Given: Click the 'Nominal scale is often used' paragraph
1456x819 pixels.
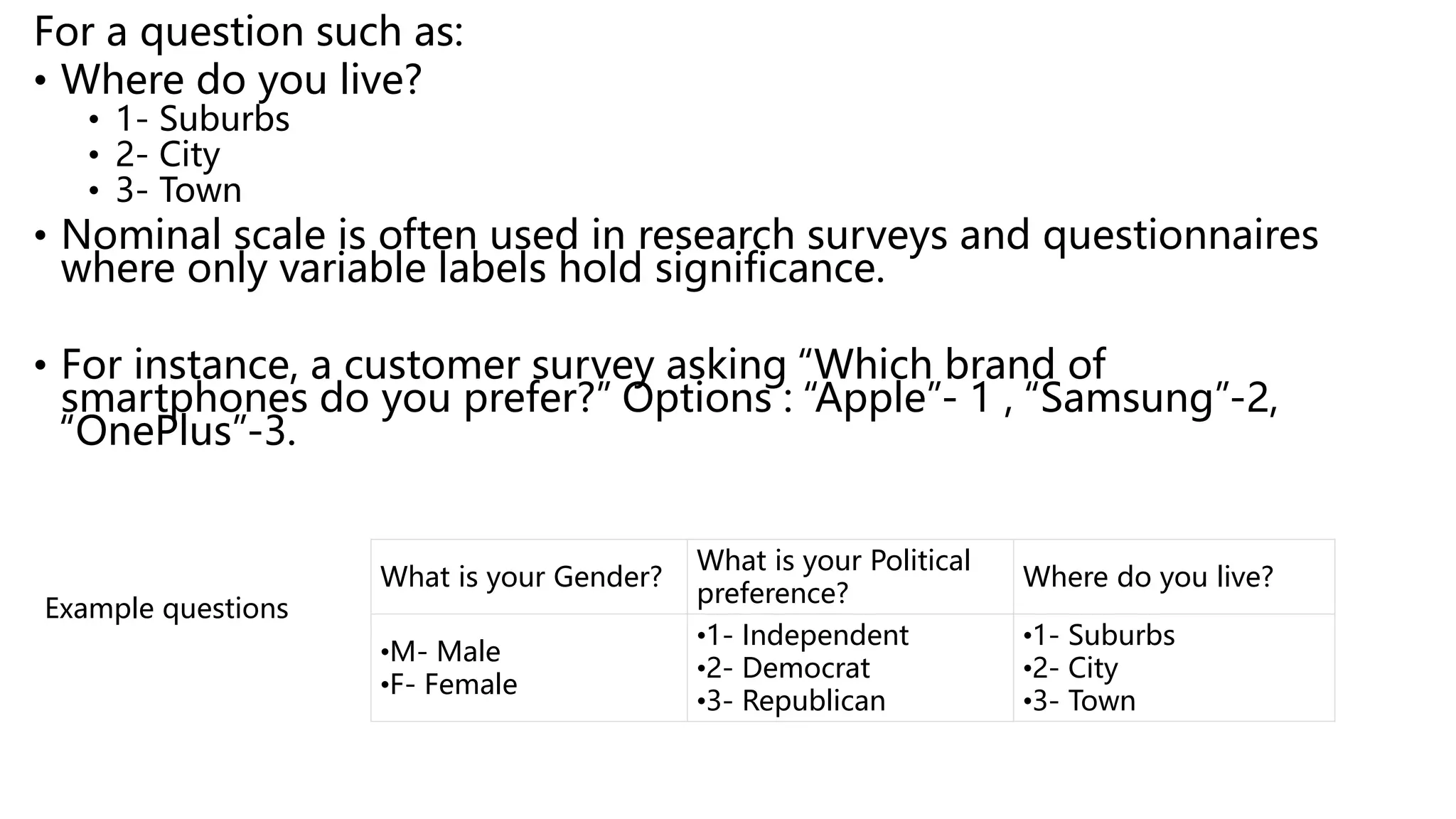Looking at the screenshot, I should click(689, 235).
